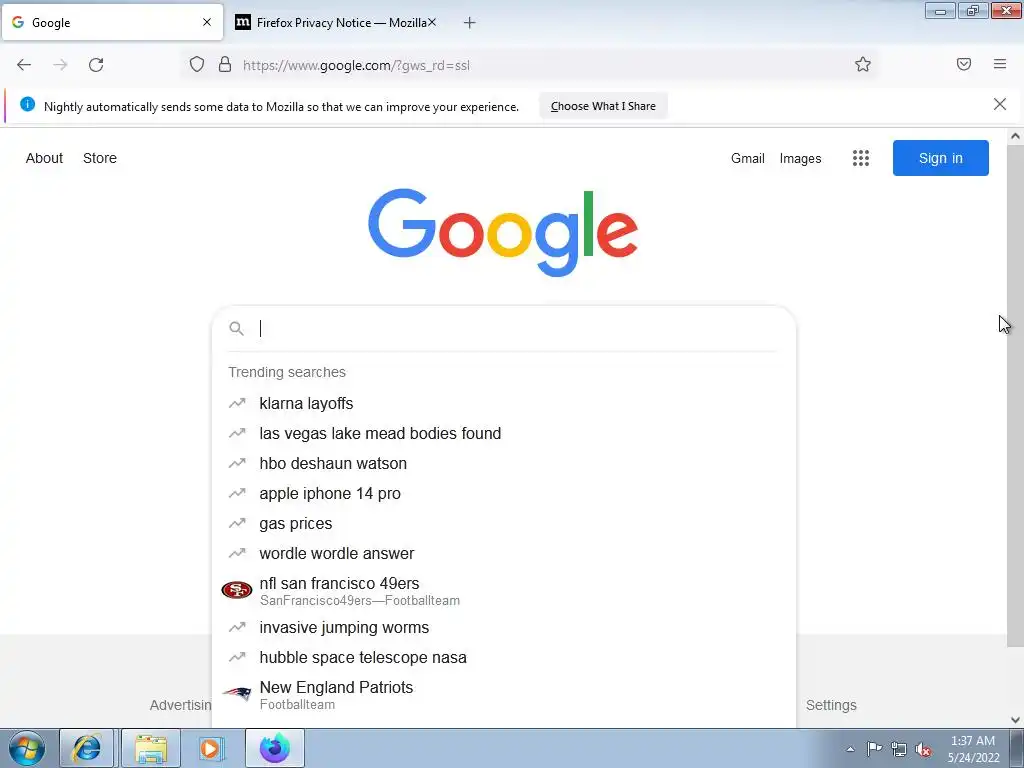Click the page scrollbar down arrow

click(x=1015, y=720)
